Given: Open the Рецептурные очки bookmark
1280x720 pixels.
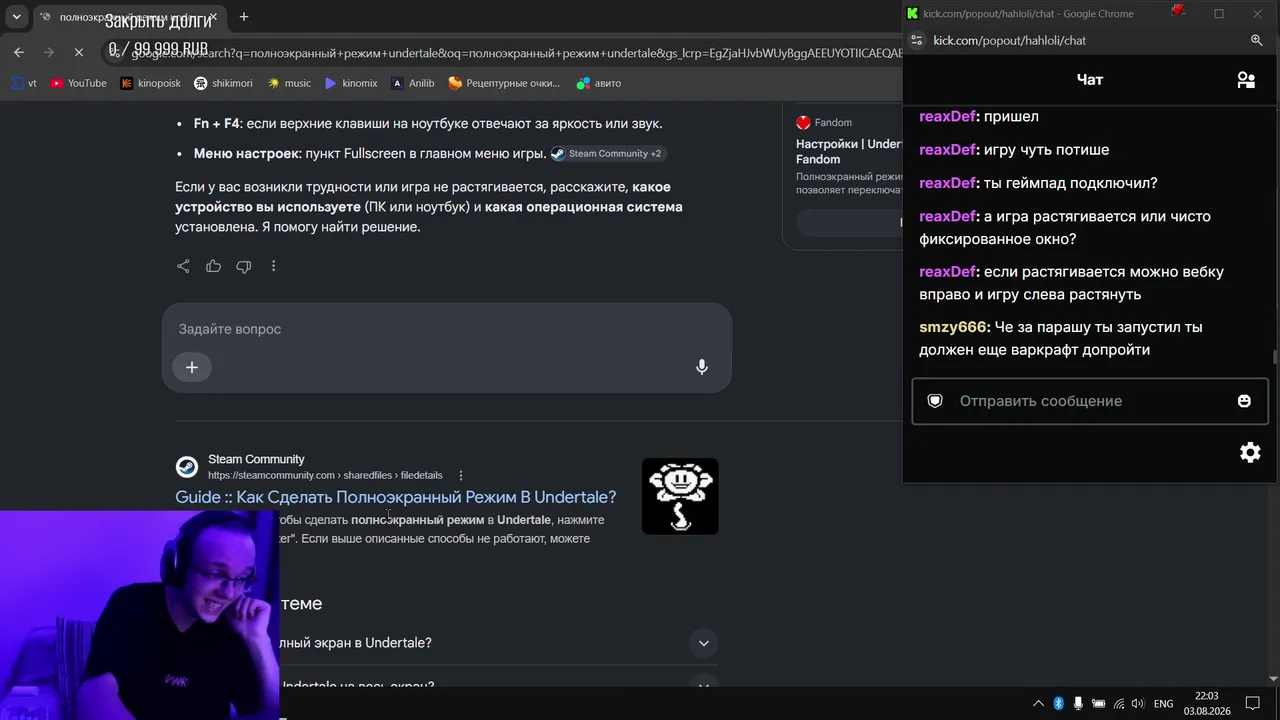Looking at the screenshot, I should (x=504, y=83).
